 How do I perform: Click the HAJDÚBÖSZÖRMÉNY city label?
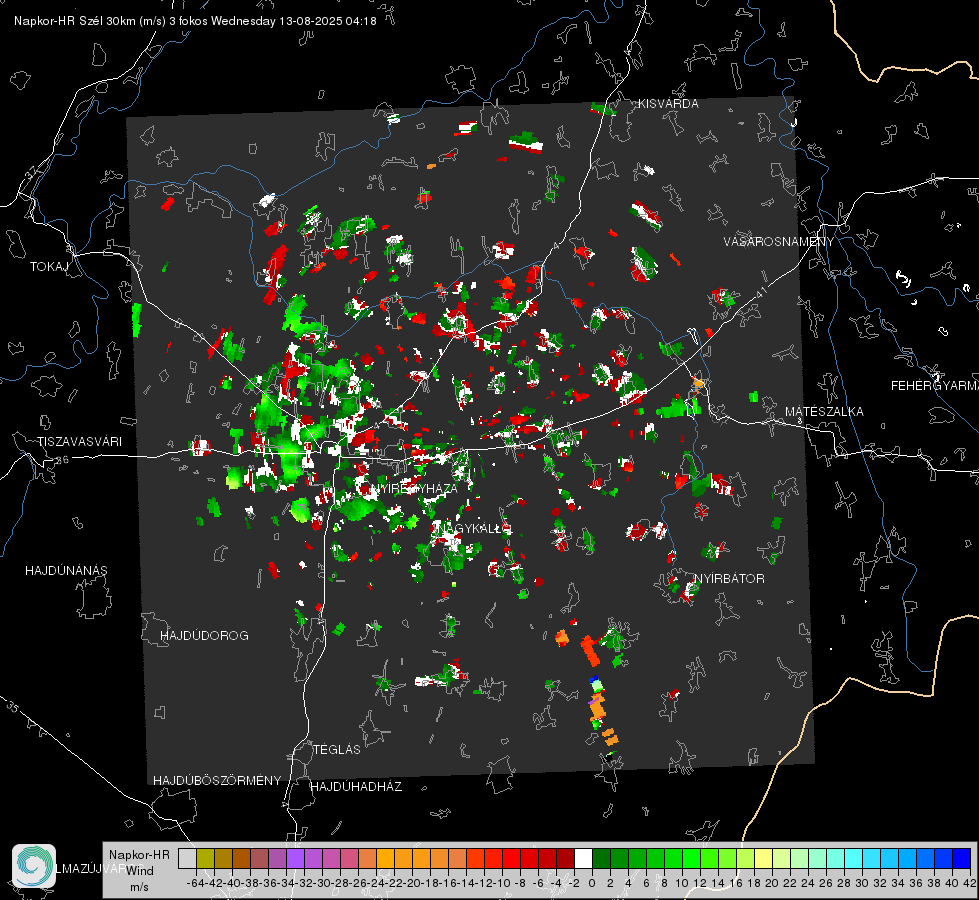(217, 781)
